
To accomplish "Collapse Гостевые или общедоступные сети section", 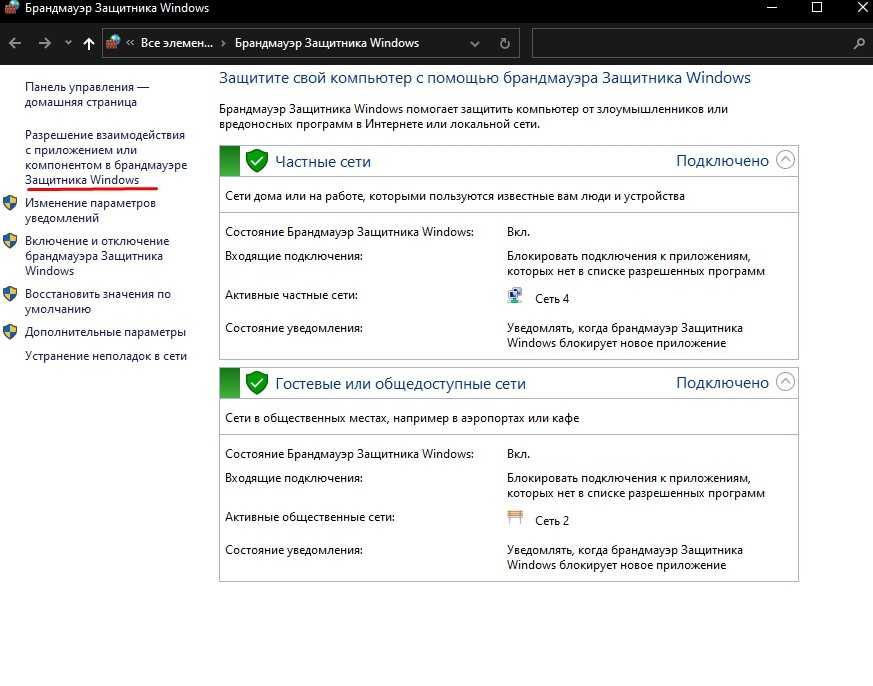I will [785, 382].
